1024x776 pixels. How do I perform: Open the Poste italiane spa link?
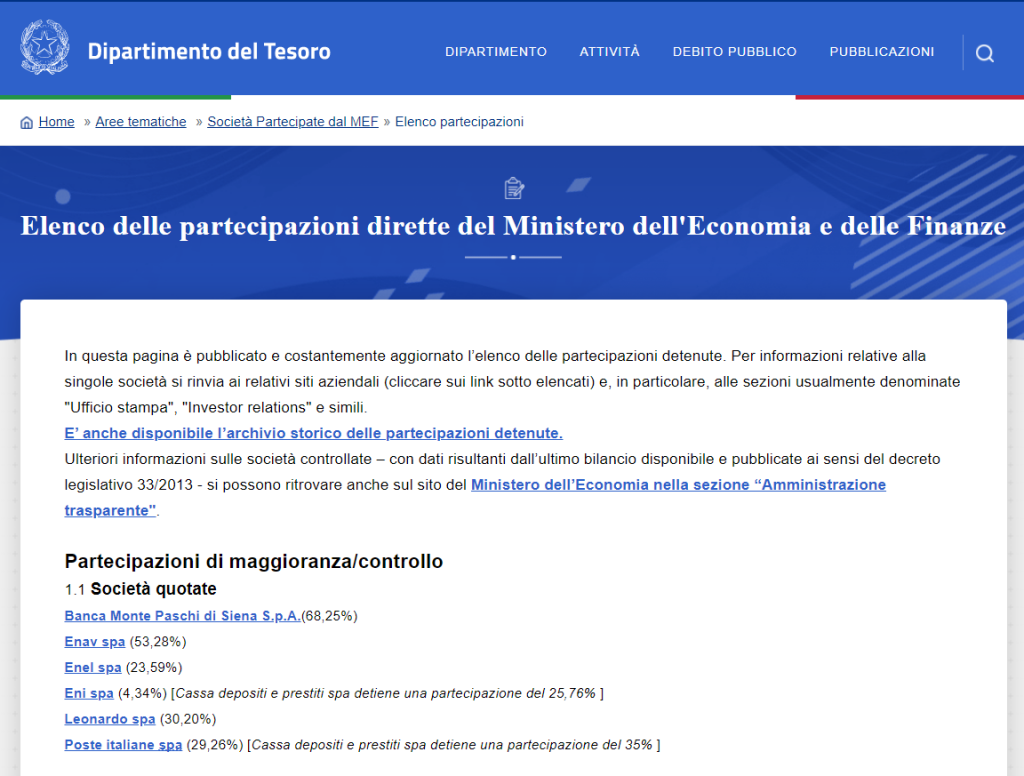click(x=123, y=745)
